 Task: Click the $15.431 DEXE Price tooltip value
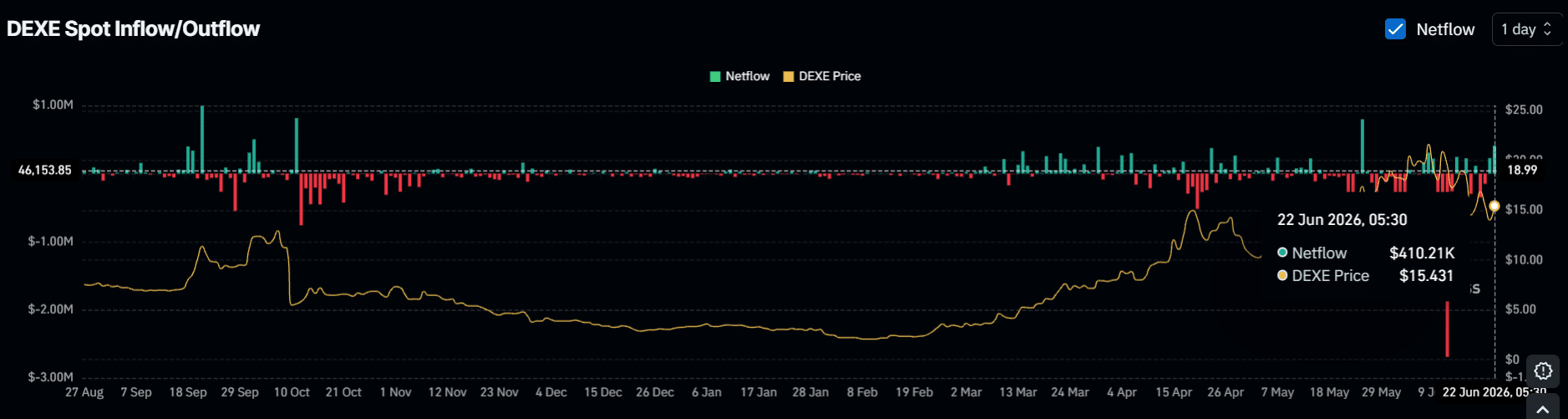point(1426,275)
